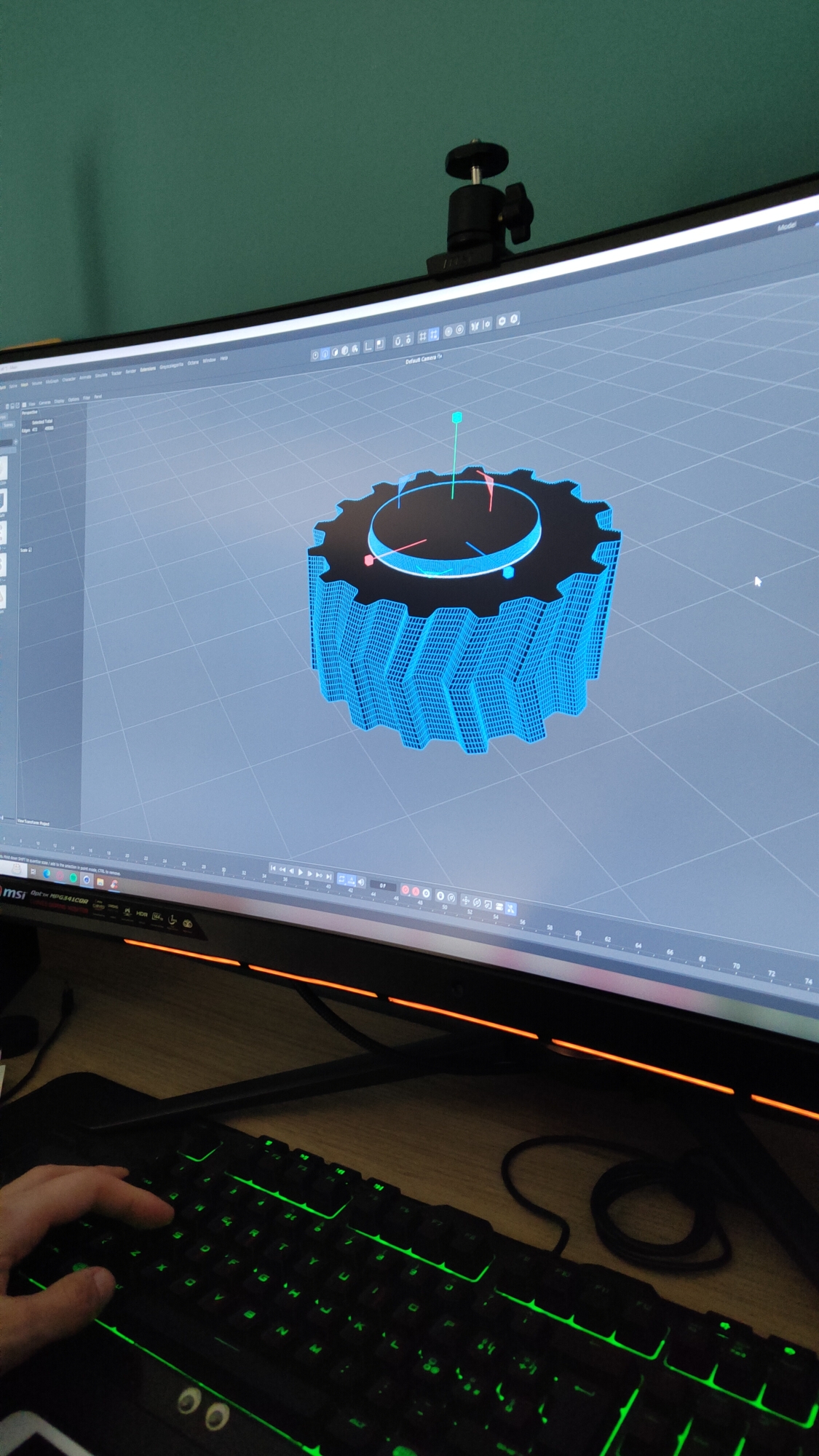Image resolution: width=819 pixels, height=1456 pixels.
Task: Open the viewport Cameras menu
Action: (44, 403)
